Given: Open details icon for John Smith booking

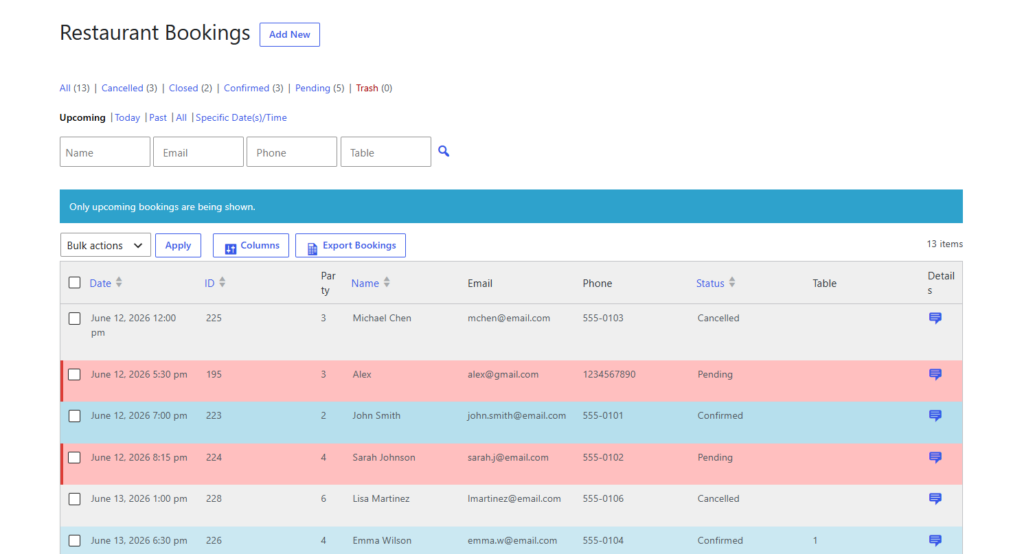Looking at the screenshot, I should (935, 416).
